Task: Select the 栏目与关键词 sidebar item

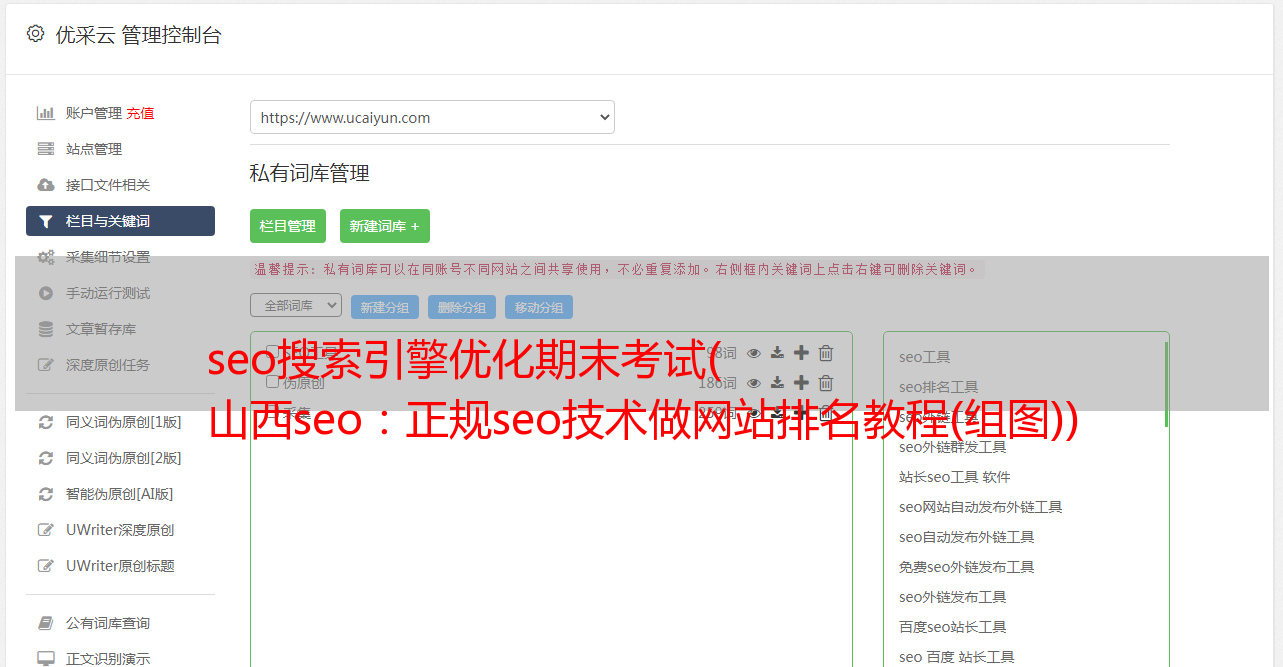Action: [x=120, y=221]
